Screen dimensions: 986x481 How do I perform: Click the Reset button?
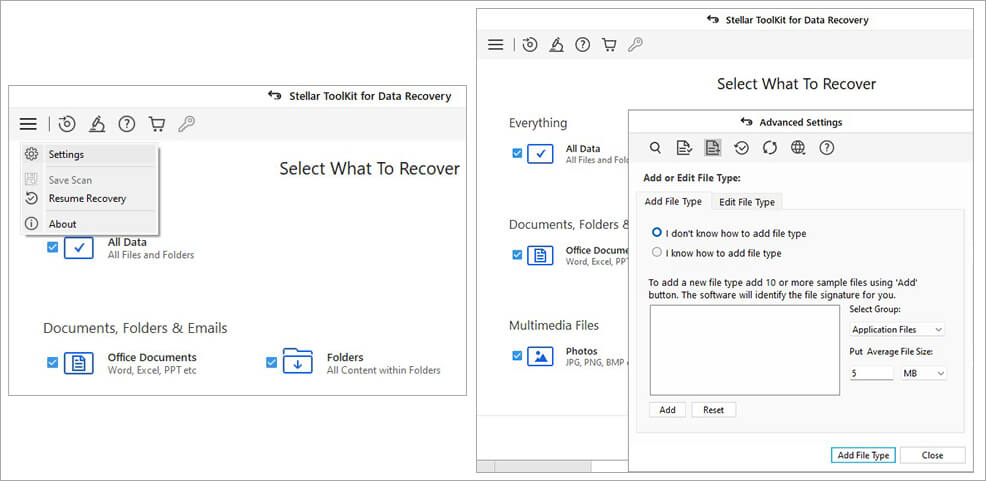click(x=713, y=410)
